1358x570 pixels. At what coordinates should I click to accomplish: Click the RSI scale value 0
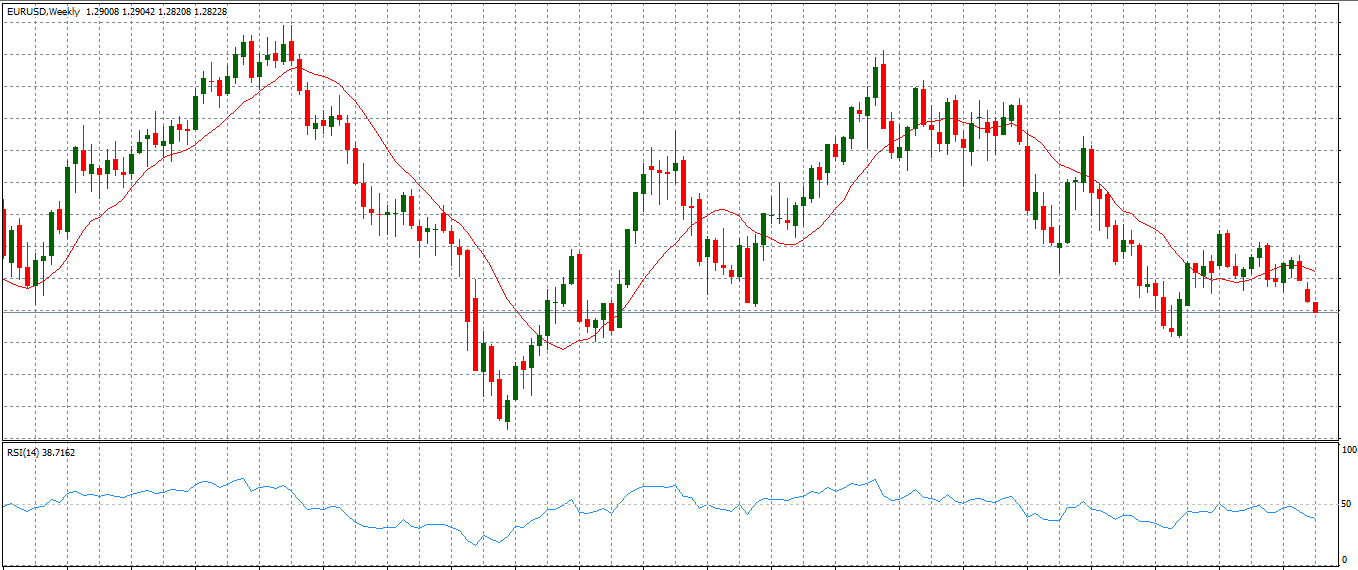pyautogui.click(x=1345, y=559)
